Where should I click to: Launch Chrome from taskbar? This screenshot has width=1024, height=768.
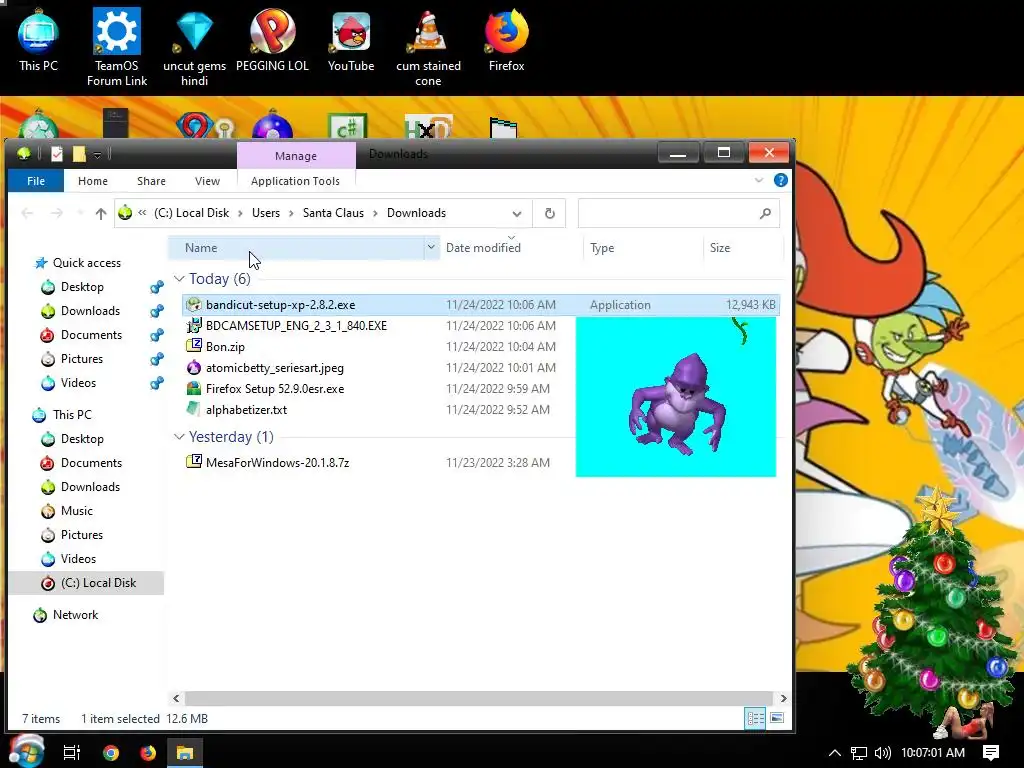[x=111, y=752]
